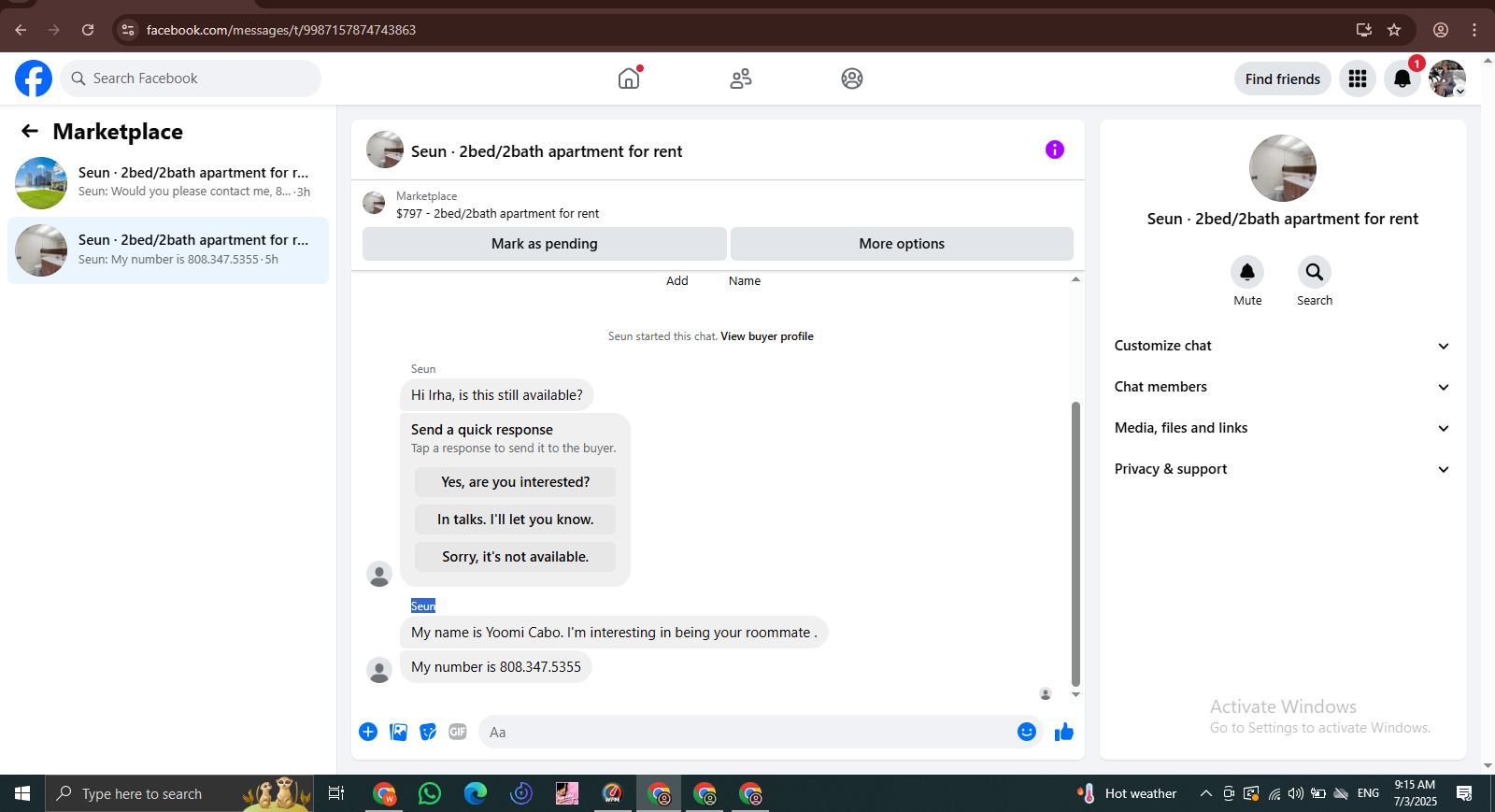Expand Media, files and links section
Viewport: 1495px width, 812px height.
[1283, 428]
